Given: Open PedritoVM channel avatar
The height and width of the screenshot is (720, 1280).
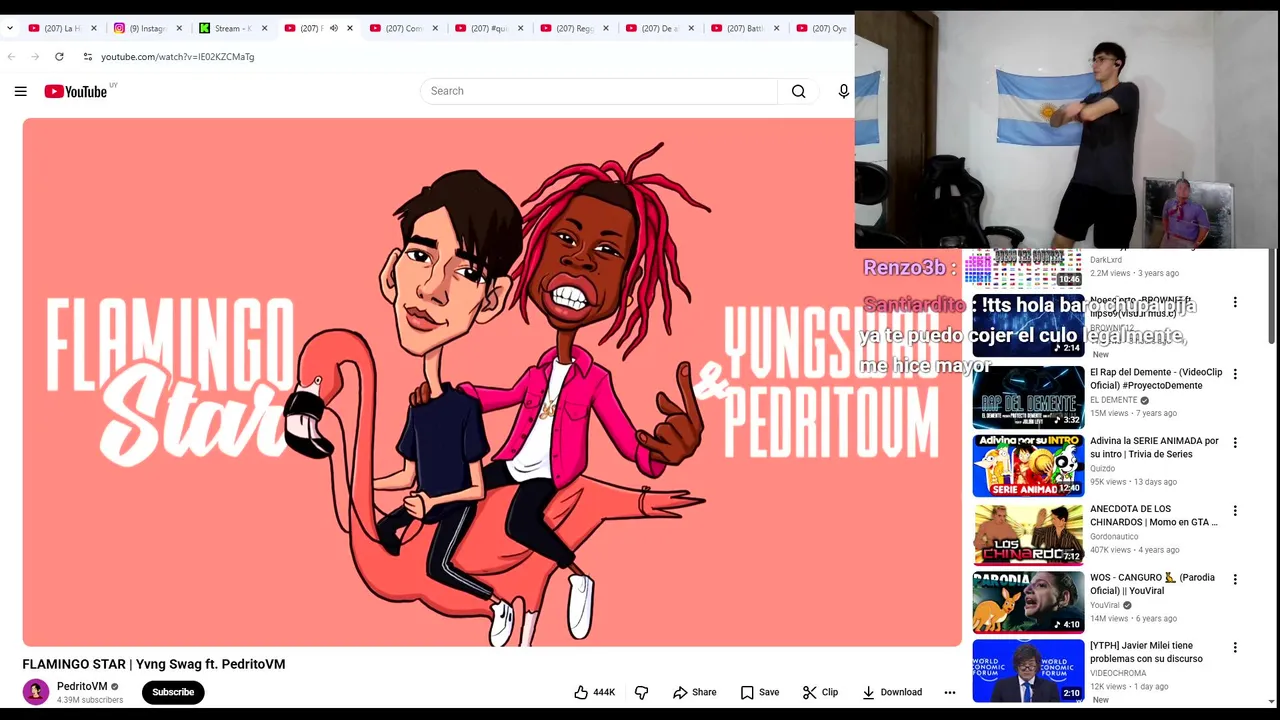Looking at the screenshot, I should (36, 692).
